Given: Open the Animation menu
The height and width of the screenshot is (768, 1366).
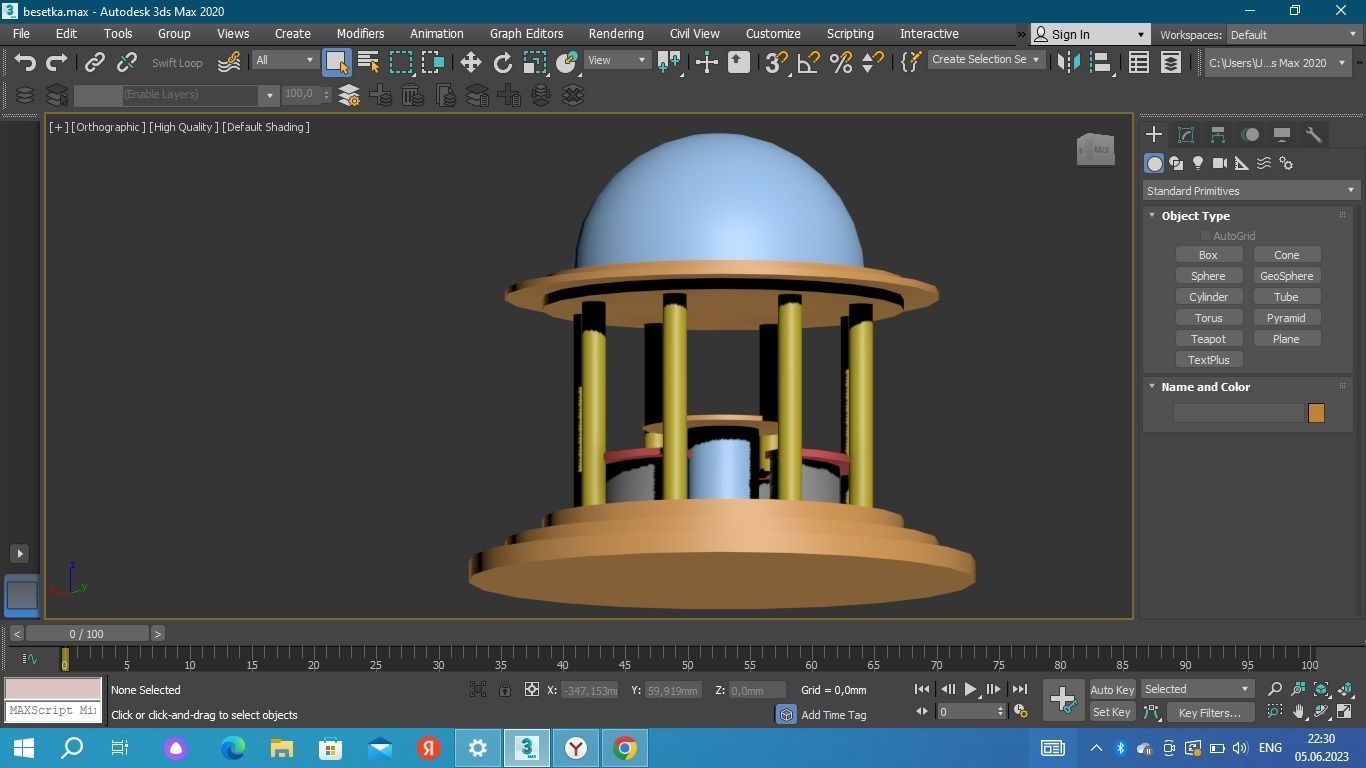Looking at the screenshot, I should click(x=436, y=33).
